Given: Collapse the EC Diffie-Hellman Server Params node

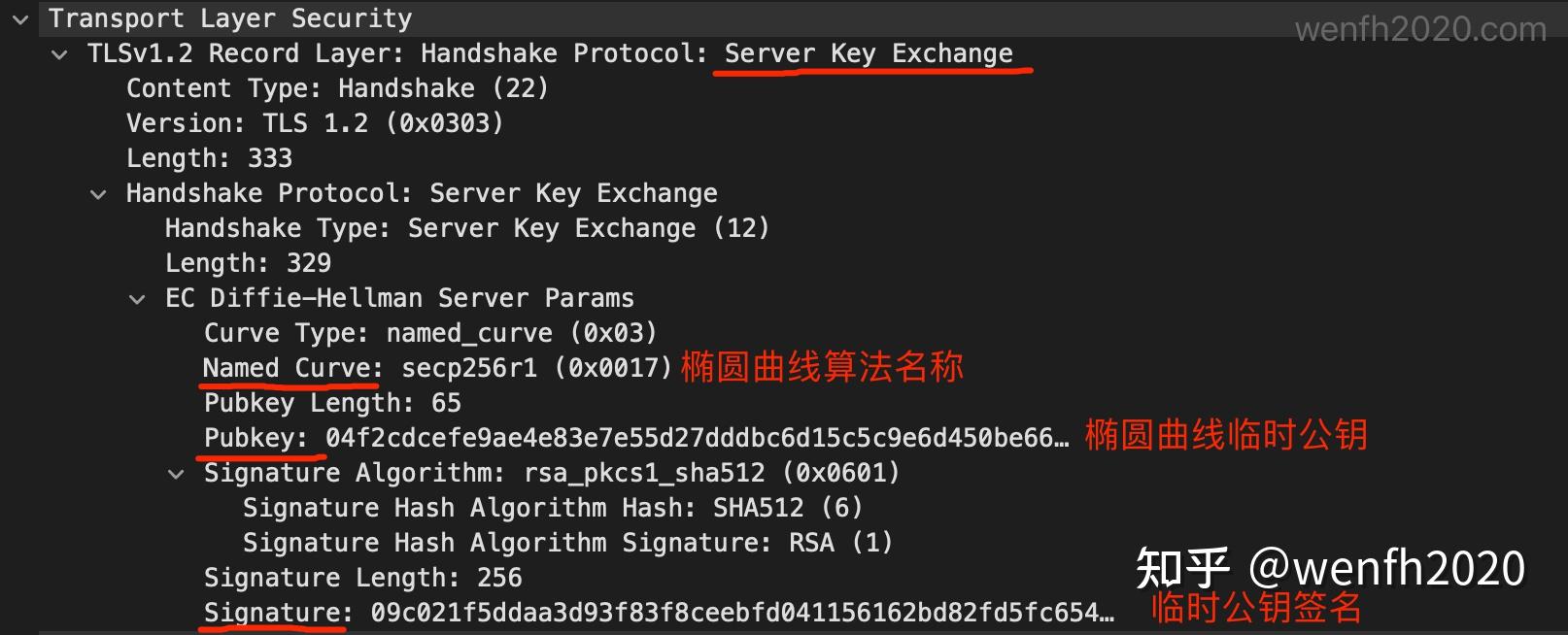Looking at the screenshot, I should [136, 298].
